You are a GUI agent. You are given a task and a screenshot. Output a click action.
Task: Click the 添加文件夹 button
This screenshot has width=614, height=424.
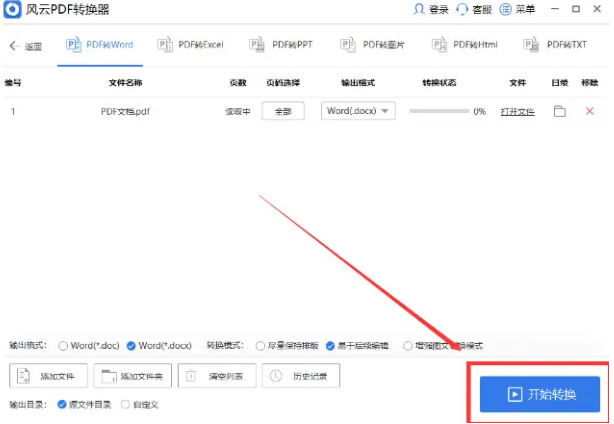coord(132,376)
